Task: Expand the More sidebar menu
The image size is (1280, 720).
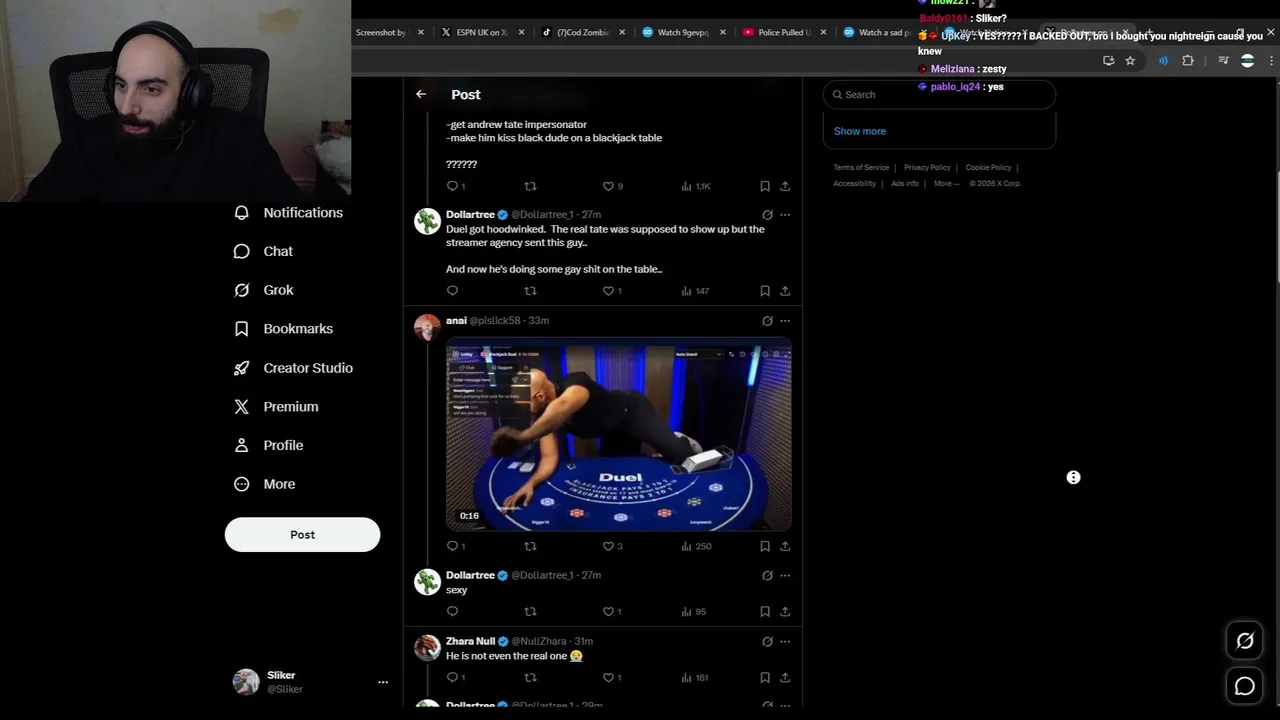Action: pyautogui.click(x=264, y=484)
